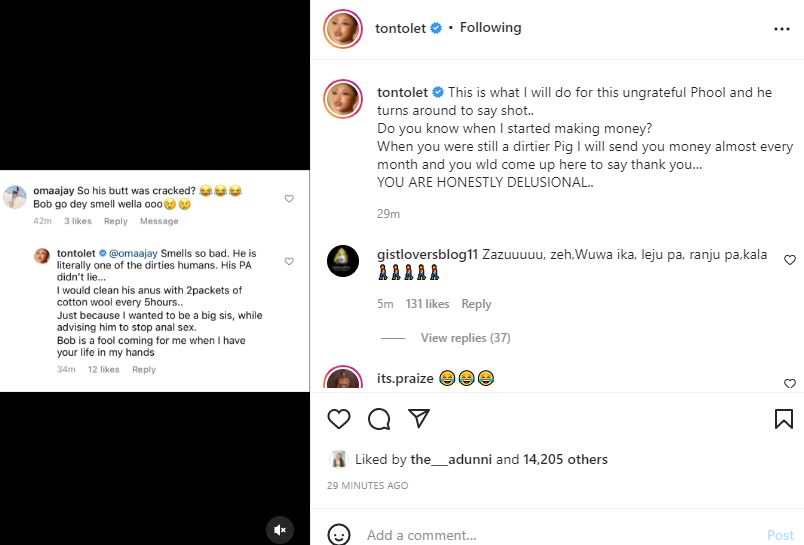Click the Following button in header
Viewport: 804px width, 545px height.
click(x=490, y=28)
